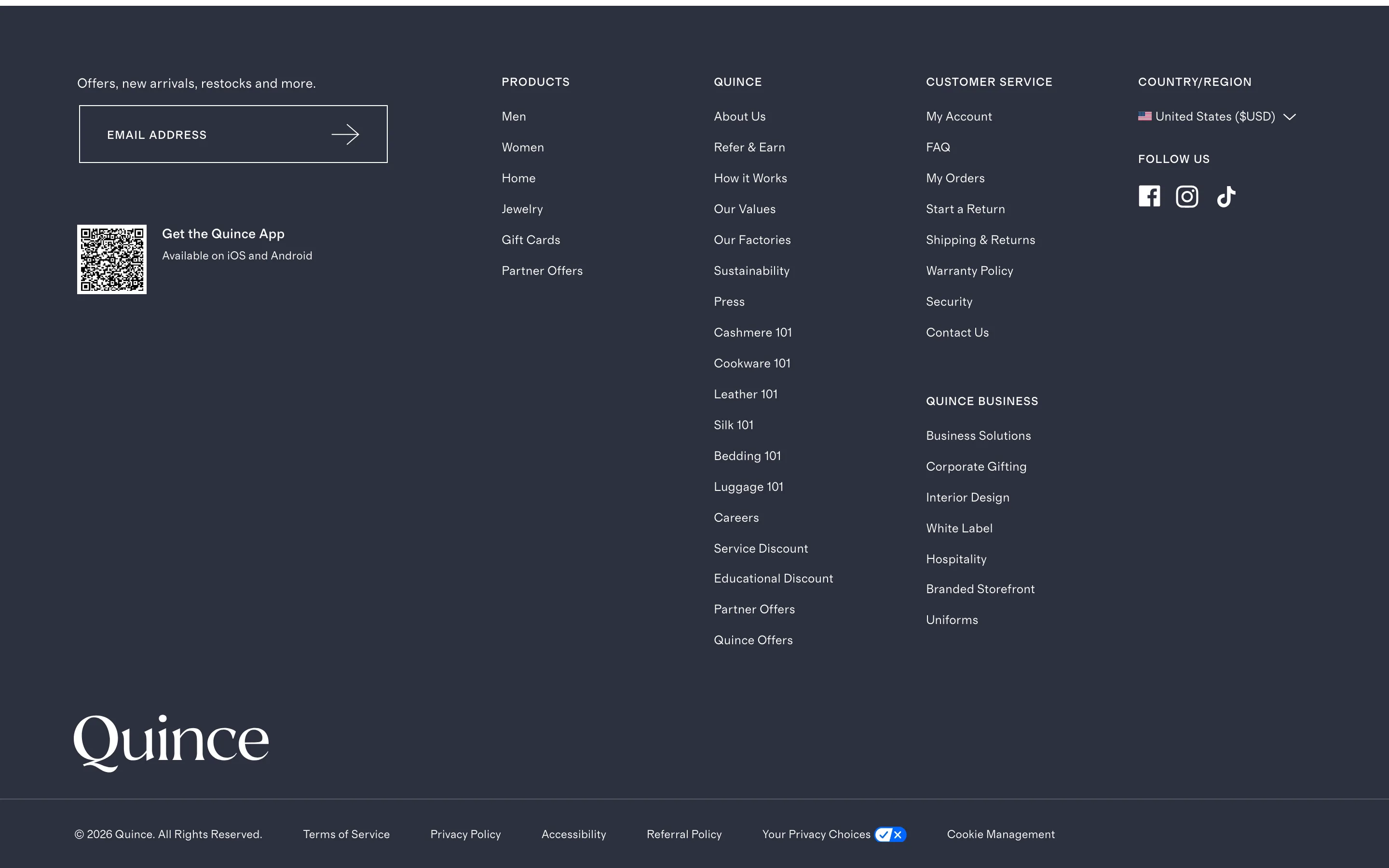This screenshot has height=868, width=1389.
Task: Open Terms of Service link
Action: (346, 834)
